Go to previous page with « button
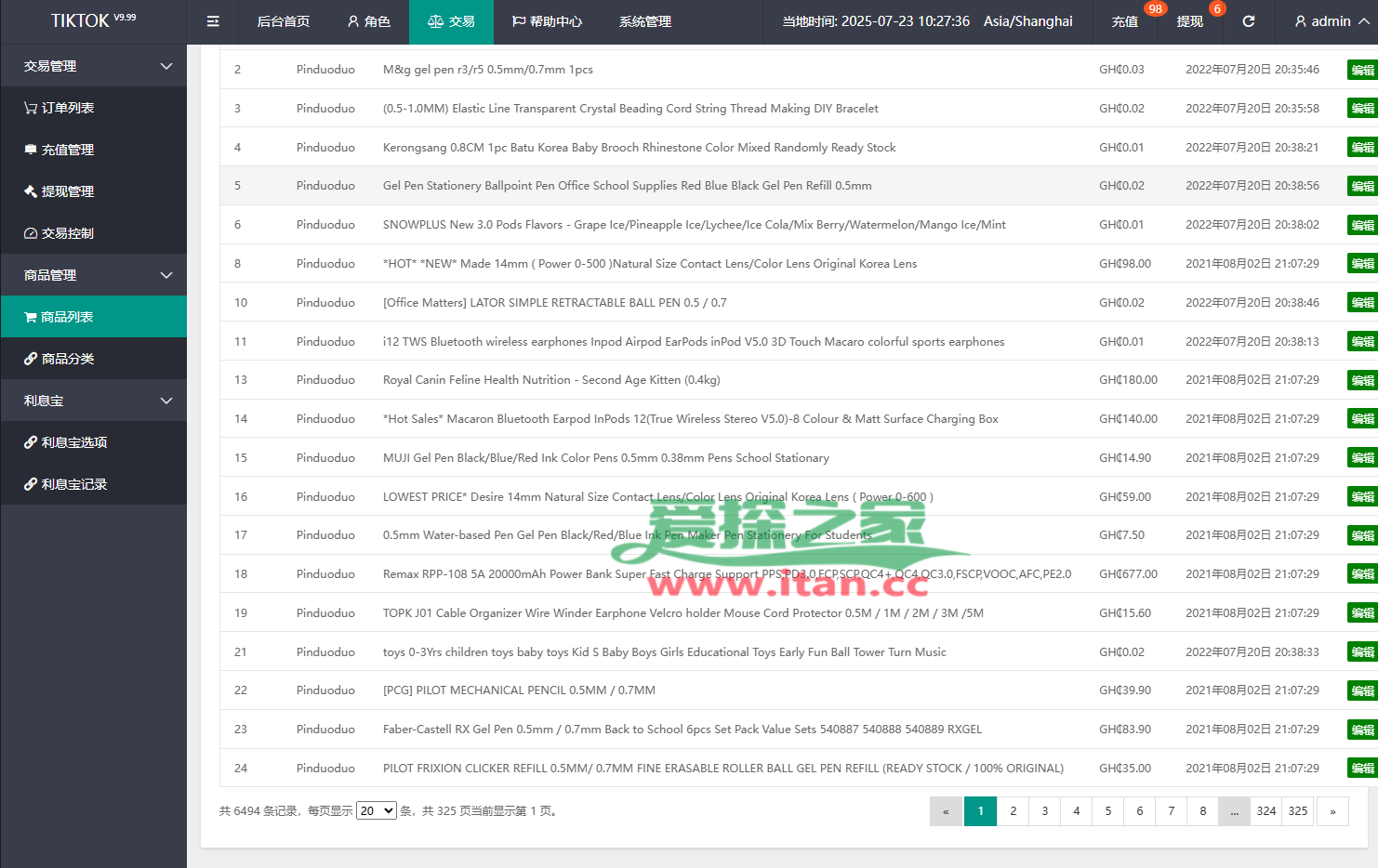Viewport: 1378px width, 868px height. pyautogui.click(x=946, y=811)
